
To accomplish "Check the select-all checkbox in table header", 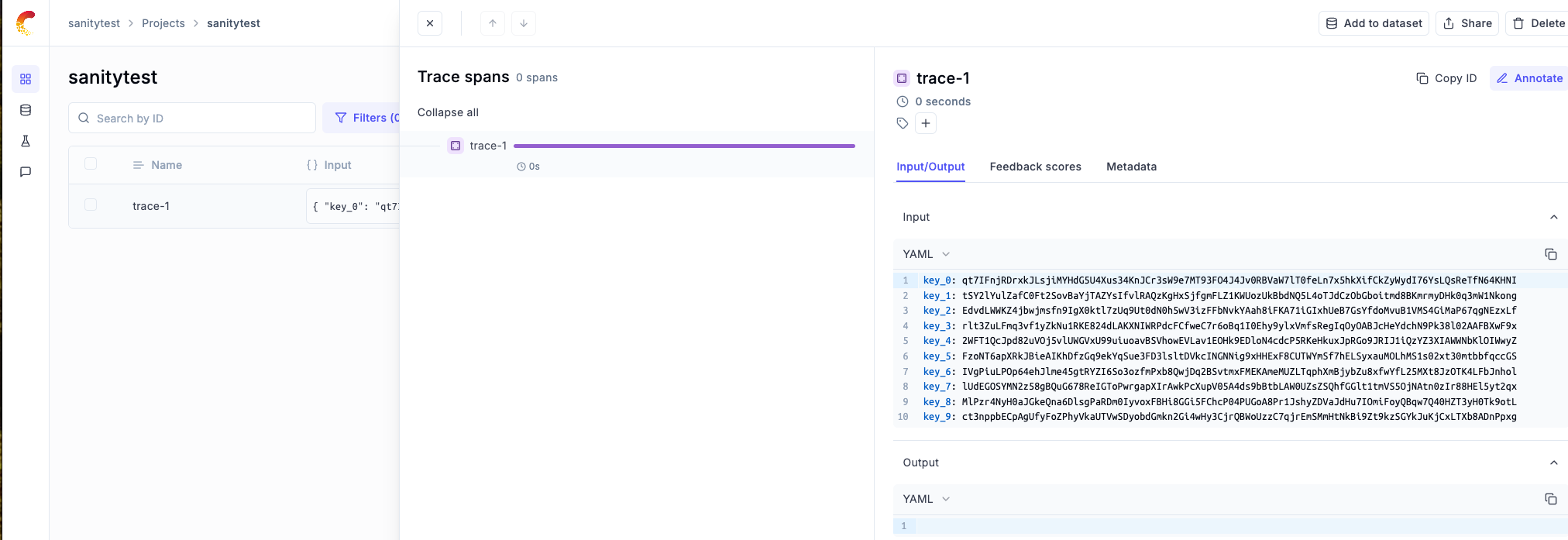I will click(x=91, y=164).
